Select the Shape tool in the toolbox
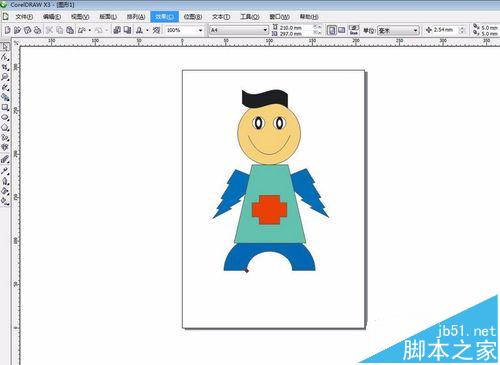The height and width of the screenshot is (365, 500). tap(5, 57)
